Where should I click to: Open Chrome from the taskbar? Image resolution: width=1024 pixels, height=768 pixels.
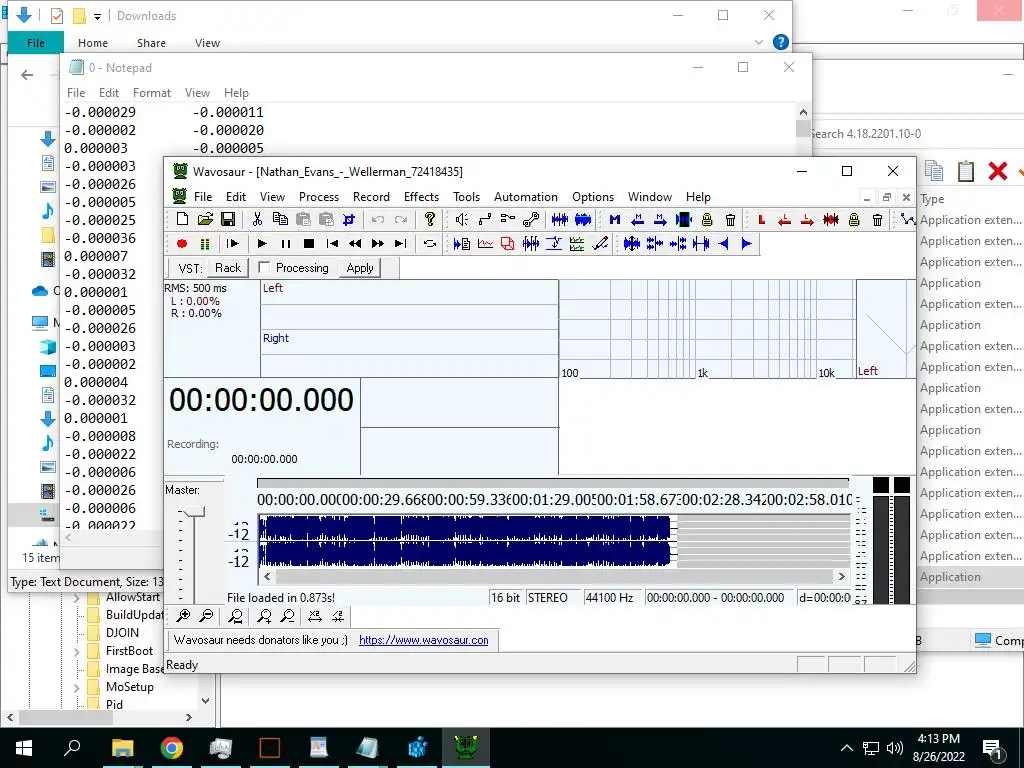[172, 748]
